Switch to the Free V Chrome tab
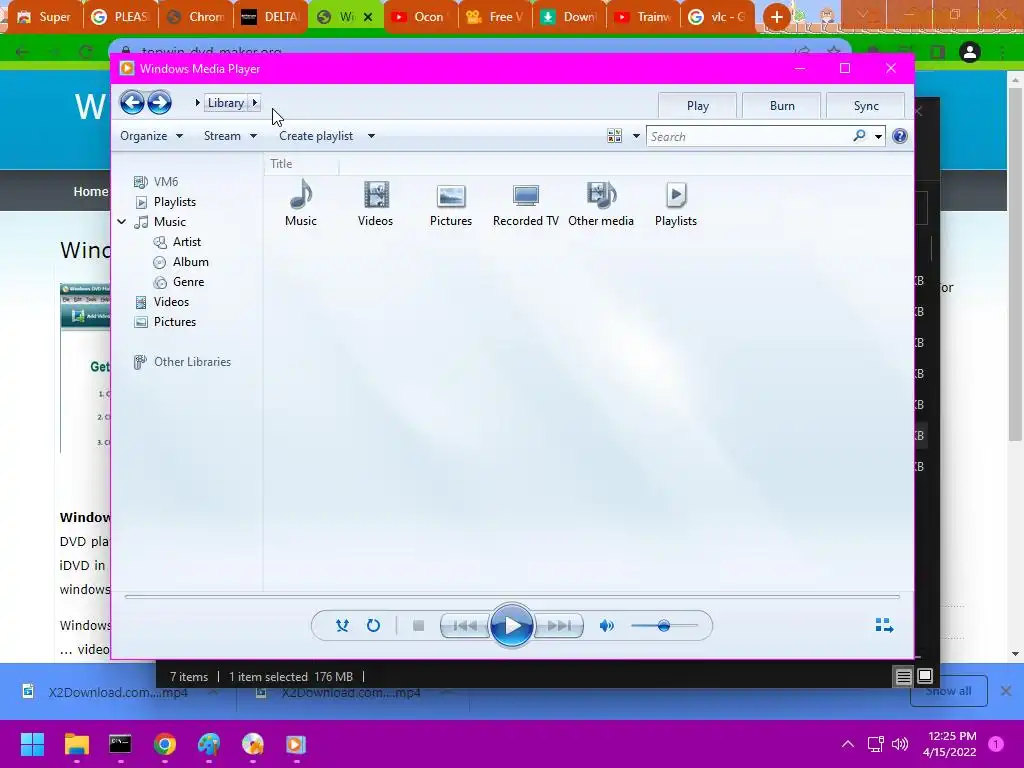The width and height of the screenshot is (1024, 768). (495, 17)
